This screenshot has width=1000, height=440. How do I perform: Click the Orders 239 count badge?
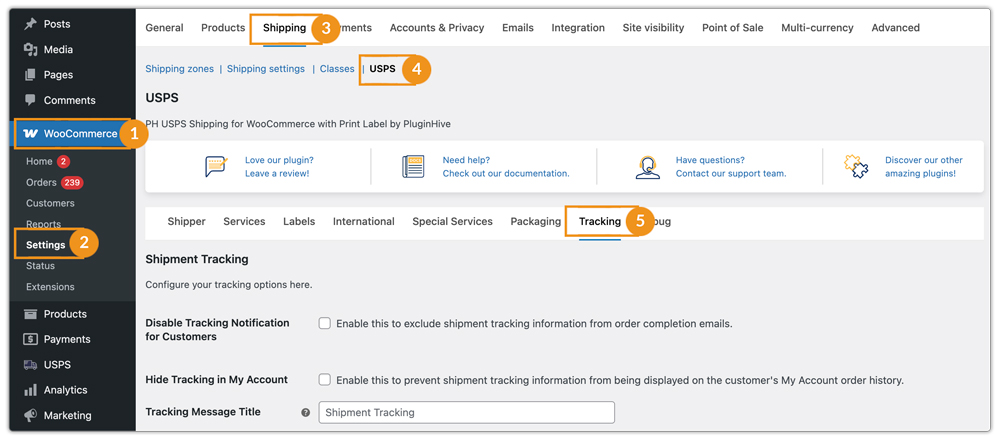[72, 182]
